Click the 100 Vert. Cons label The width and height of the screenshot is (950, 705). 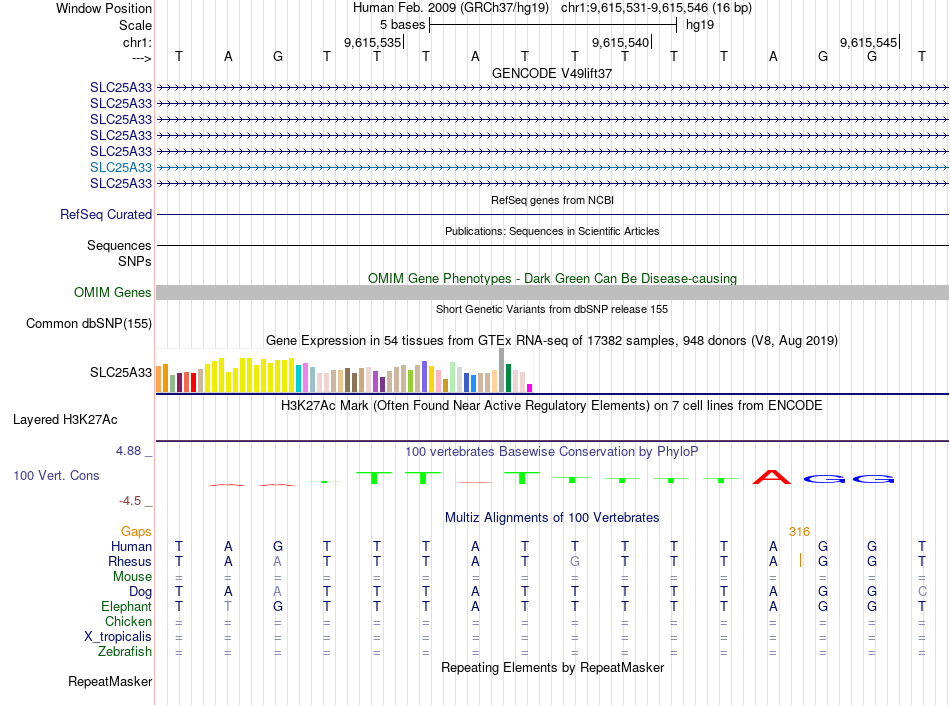(x=56, y=475)
